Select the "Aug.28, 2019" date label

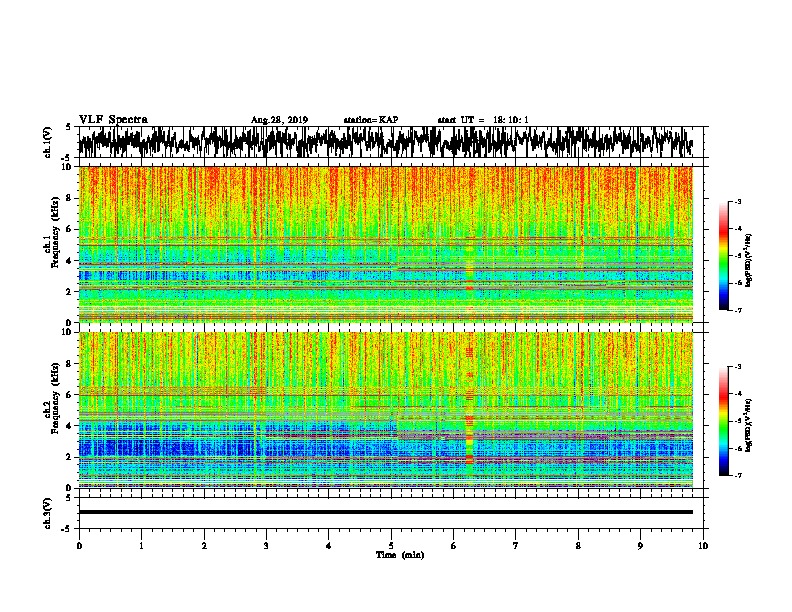click(279, 120)
